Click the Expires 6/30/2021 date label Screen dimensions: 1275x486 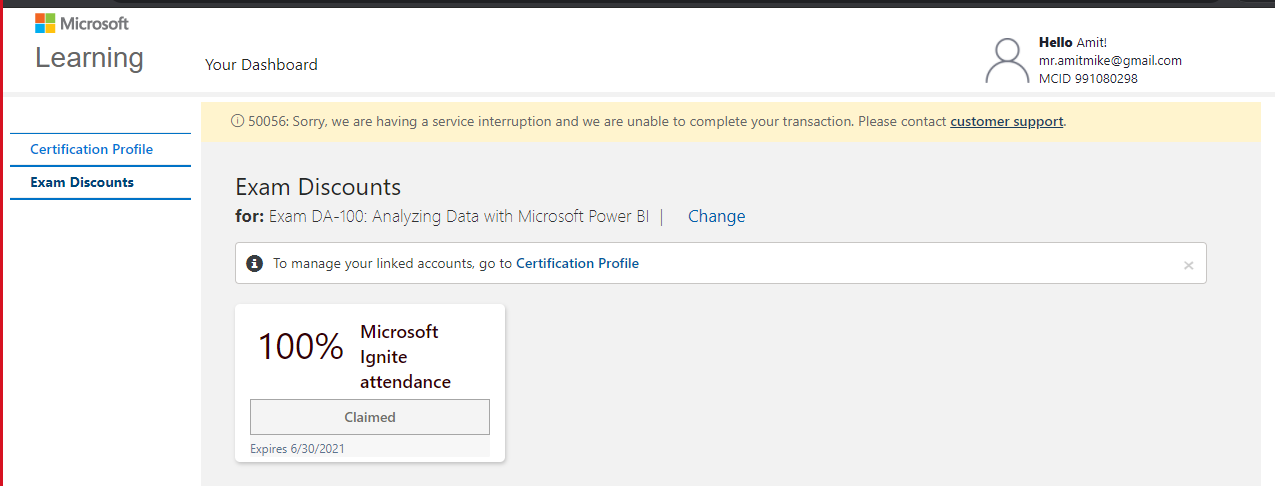(x=297, y=449)
